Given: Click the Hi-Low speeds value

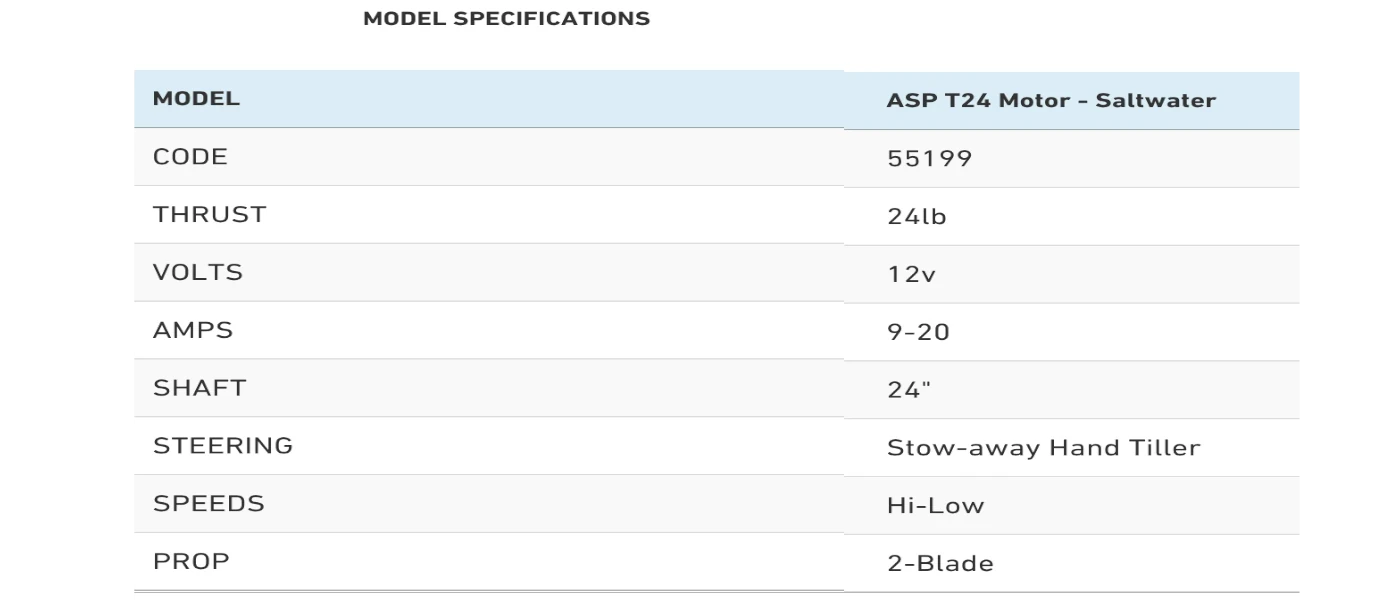Looking at the screenshot, I should 935,505.
